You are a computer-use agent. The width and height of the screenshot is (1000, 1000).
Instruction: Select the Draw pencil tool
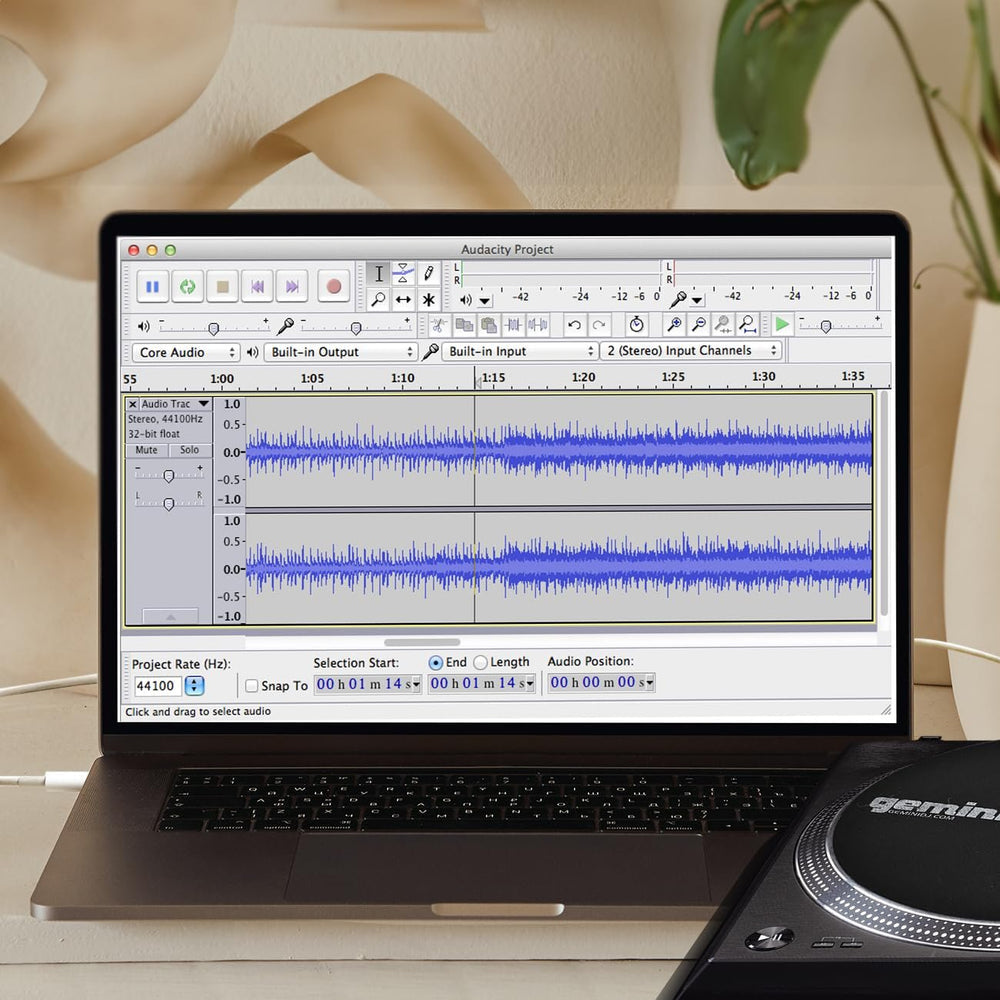(x=428, y=273)
